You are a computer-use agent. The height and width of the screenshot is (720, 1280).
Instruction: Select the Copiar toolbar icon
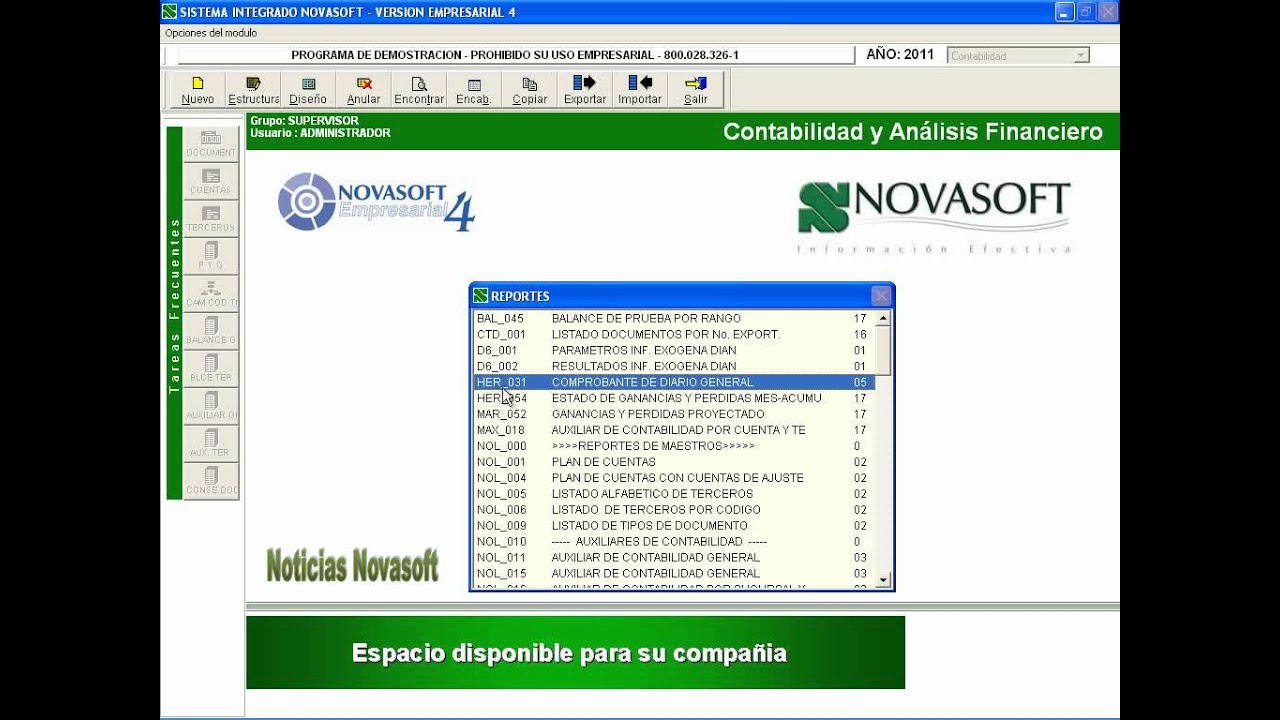point(529,90)
